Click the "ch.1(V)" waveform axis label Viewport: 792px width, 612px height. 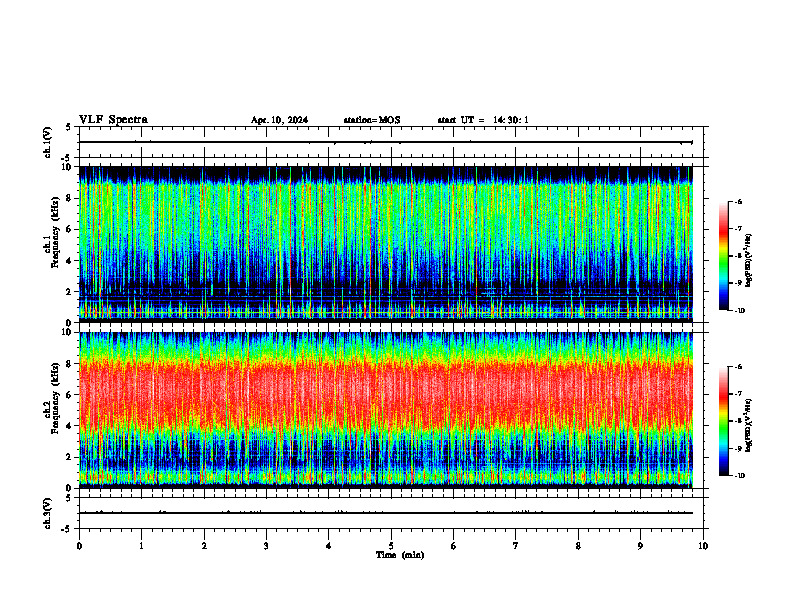(x=48, y=142)
